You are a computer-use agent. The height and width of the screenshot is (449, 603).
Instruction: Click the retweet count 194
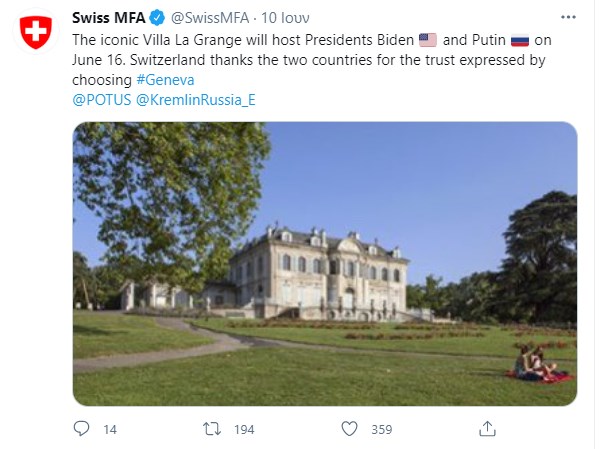[243, 429]
